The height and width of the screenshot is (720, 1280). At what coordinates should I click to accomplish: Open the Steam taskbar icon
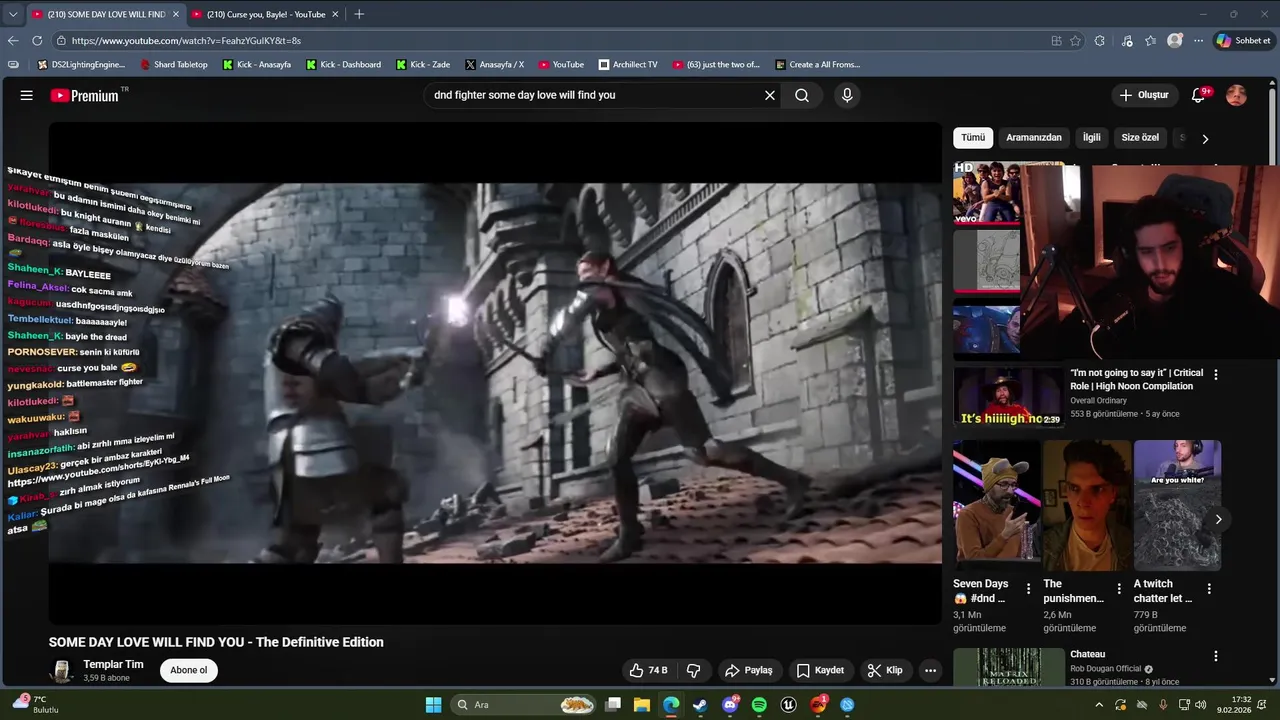(700, 705)
